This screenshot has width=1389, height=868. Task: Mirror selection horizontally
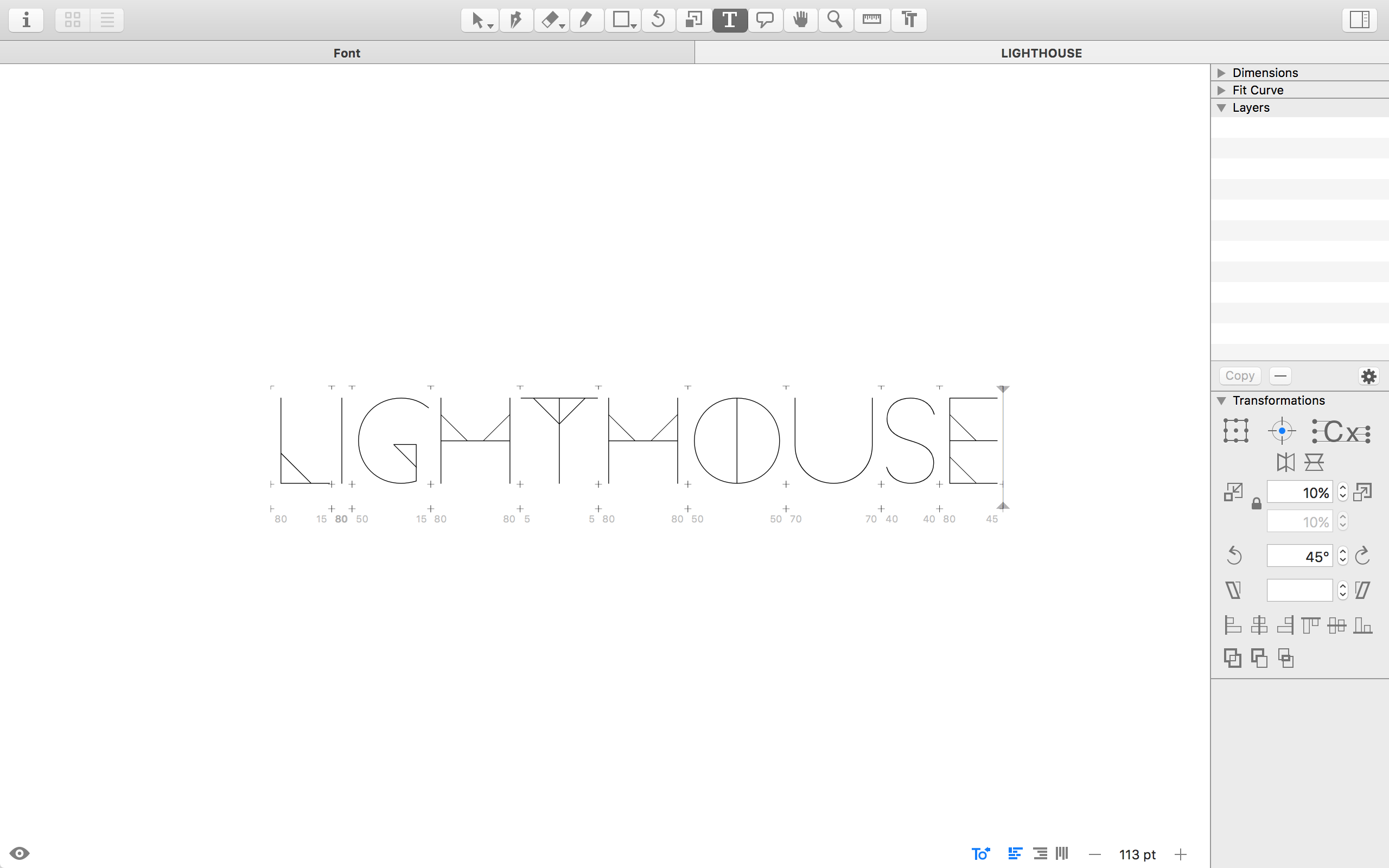1285,462
